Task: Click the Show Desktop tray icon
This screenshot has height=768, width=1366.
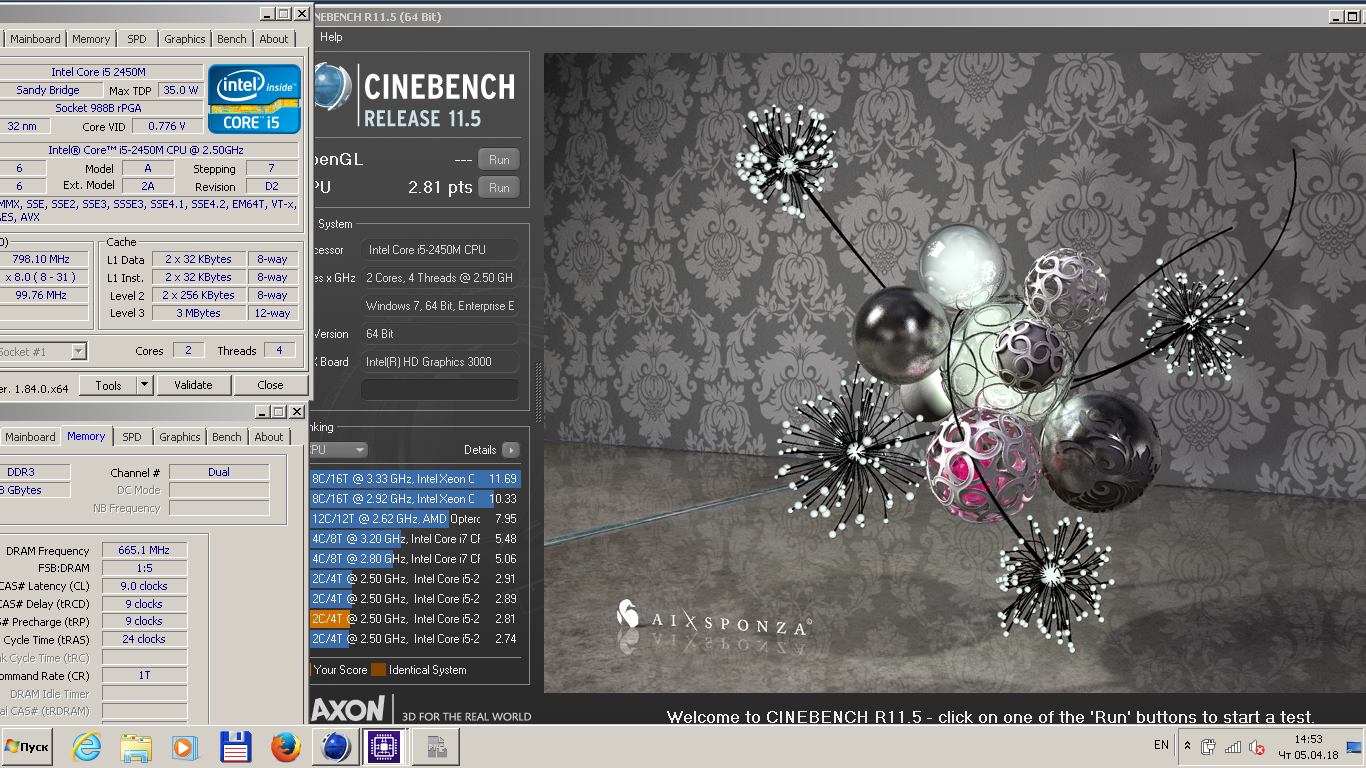Action: 1354,746
